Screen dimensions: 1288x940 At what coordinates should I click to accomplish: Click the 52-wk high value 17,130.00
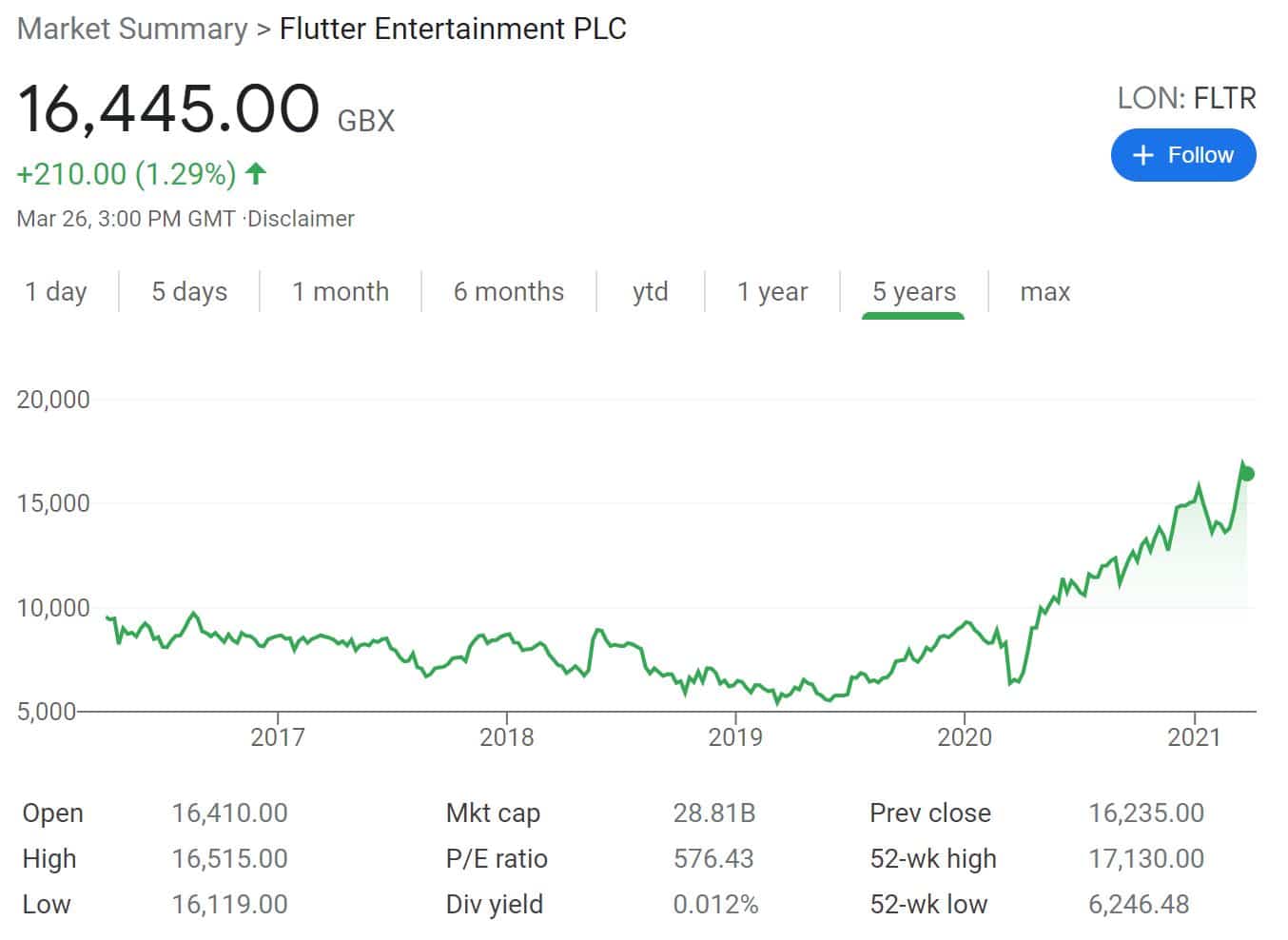point(1147,858)
